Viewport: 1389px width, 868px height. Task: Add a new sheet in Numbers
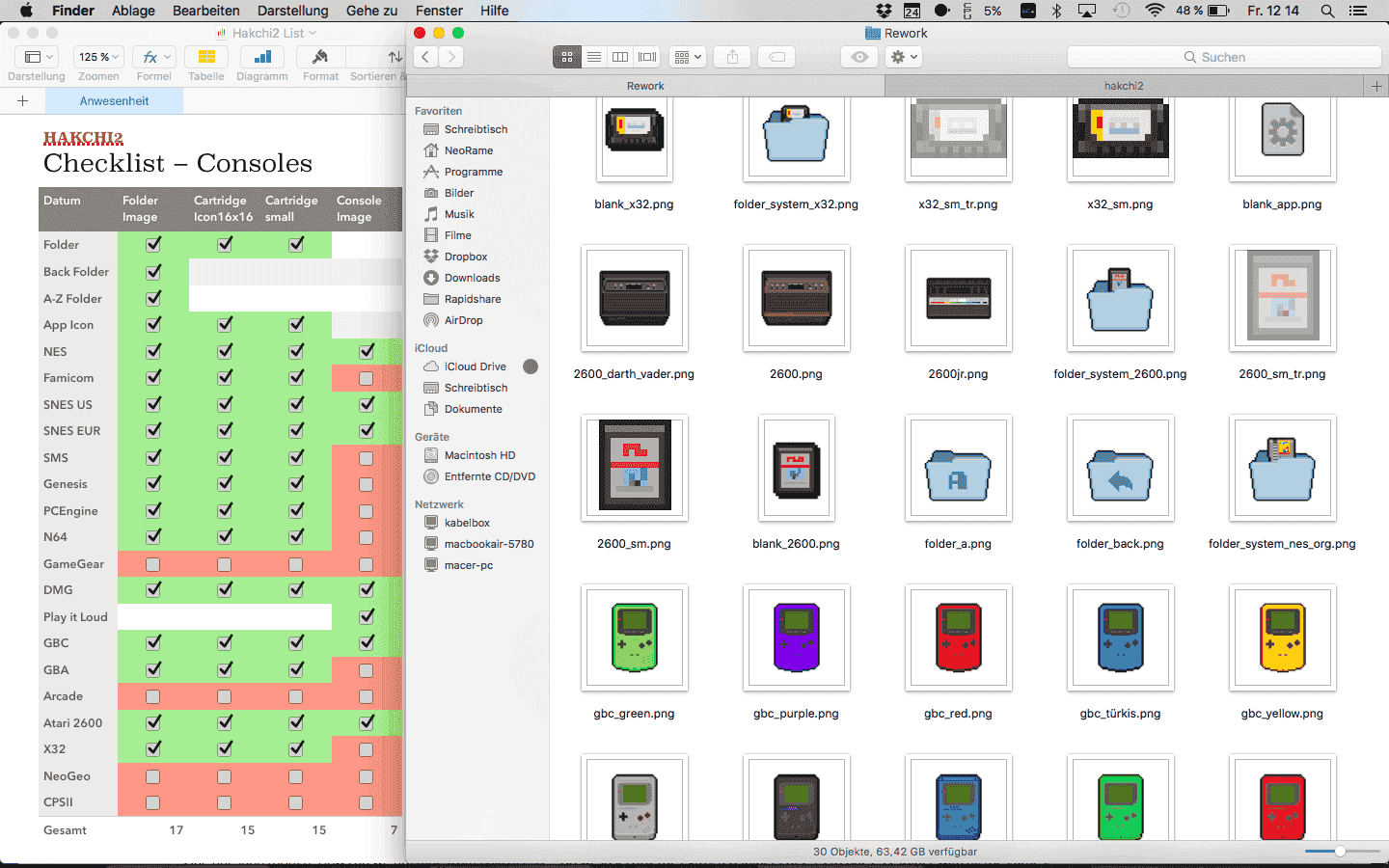(x=23, y=101)
